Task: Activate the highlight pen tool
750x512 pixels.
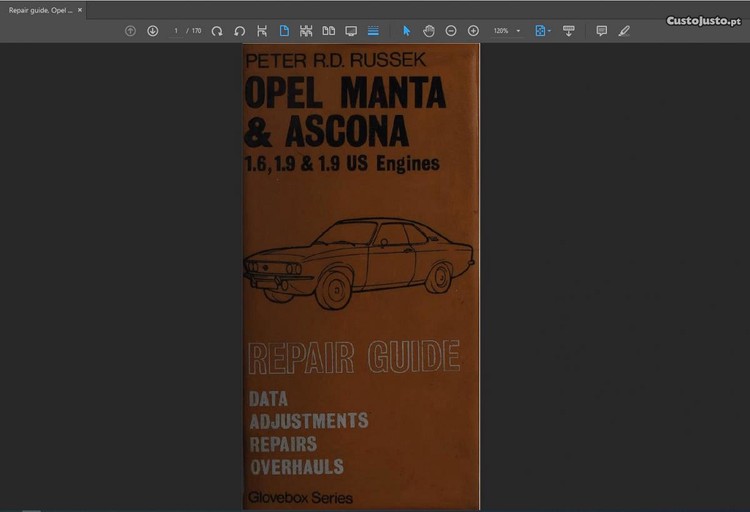Action: click(624, 31)
